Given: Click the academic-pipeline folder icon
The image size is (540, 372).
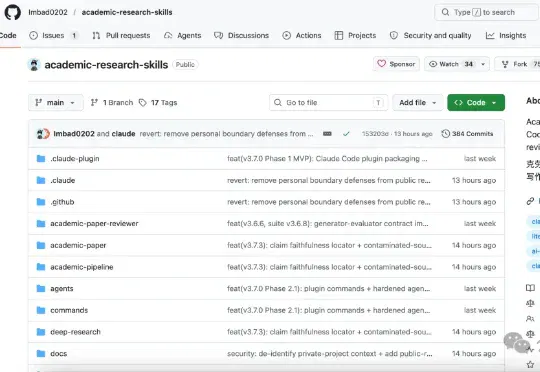Looking at the screenshot, I should pyautogui.click(x=41, y=267).
